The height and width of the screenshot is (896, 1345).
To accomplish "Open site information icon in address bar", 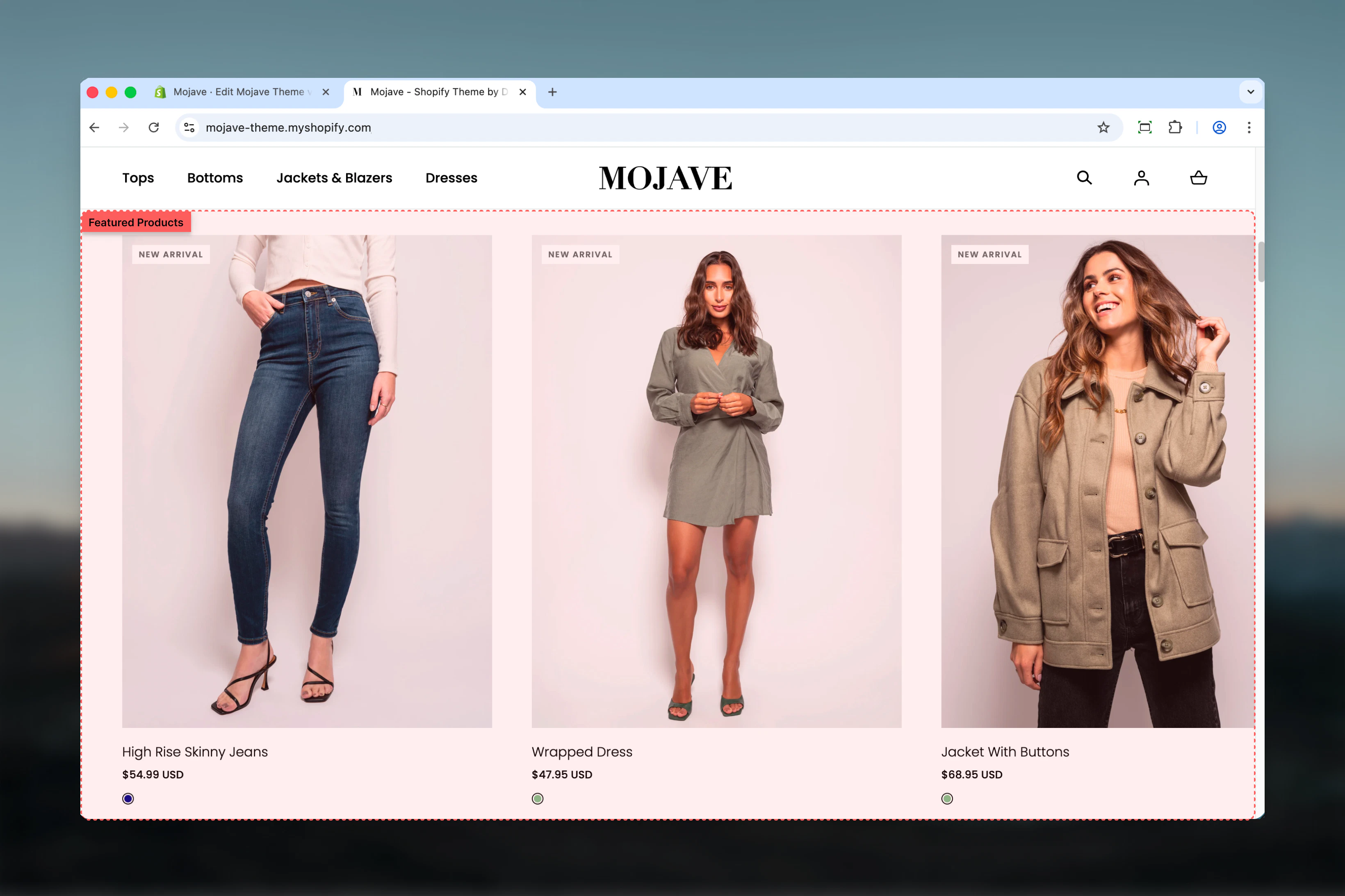I will tap(189, 127).
